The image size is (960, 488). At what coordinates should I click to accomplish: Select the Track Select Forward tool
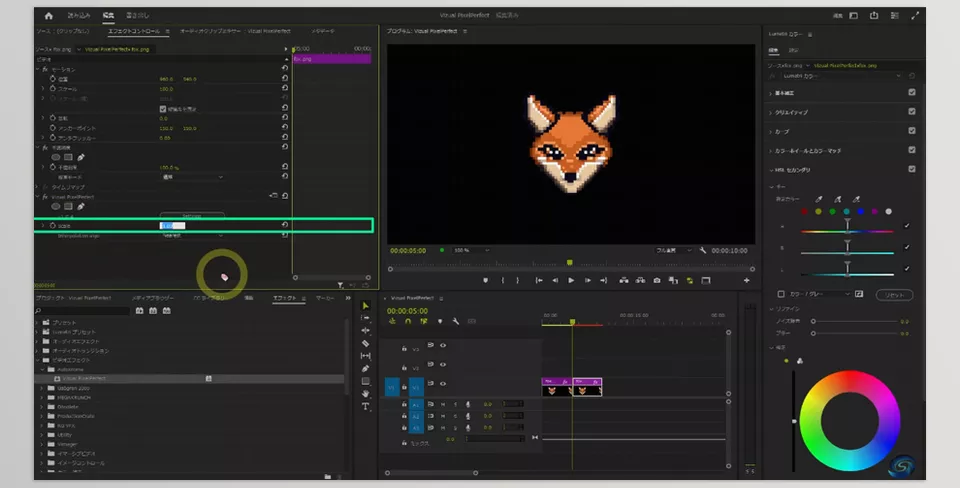click(x=366, y=318)
